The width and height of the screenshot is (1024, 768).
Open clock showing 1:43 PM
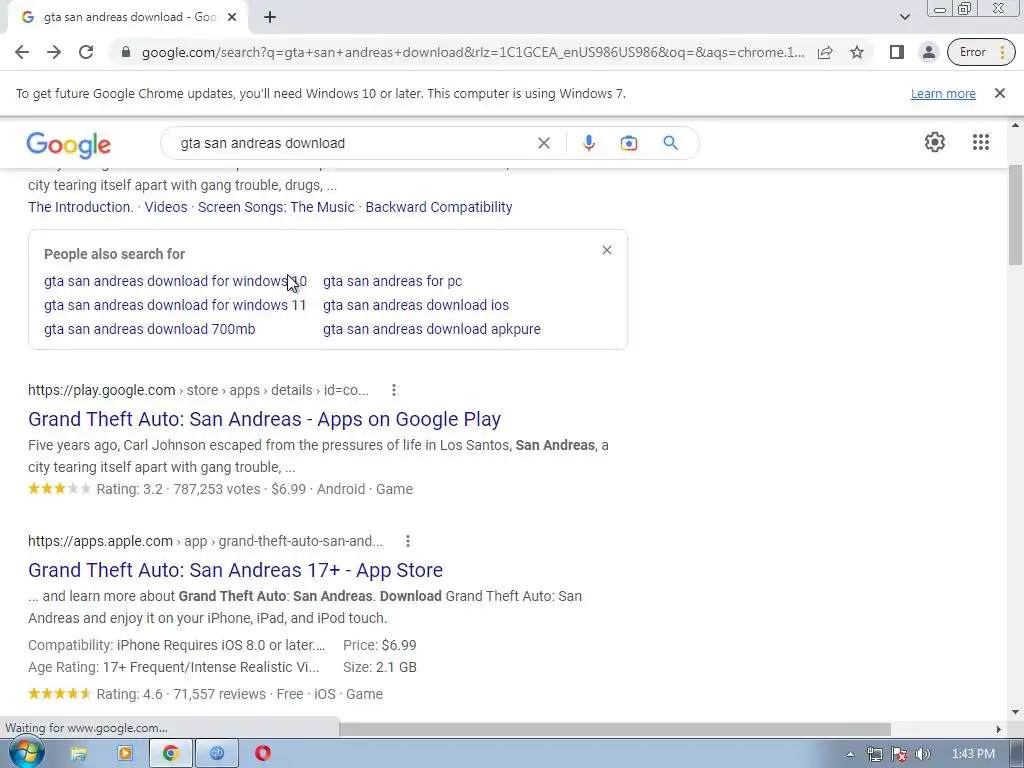coord(973,754)
